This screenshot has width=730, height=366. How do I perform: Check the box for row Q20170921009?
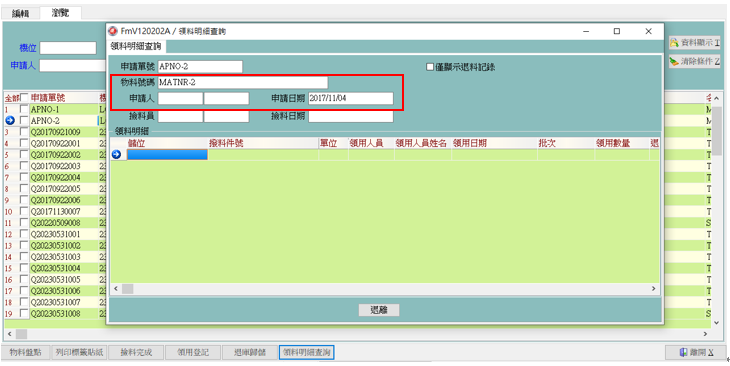click(24, 132)
